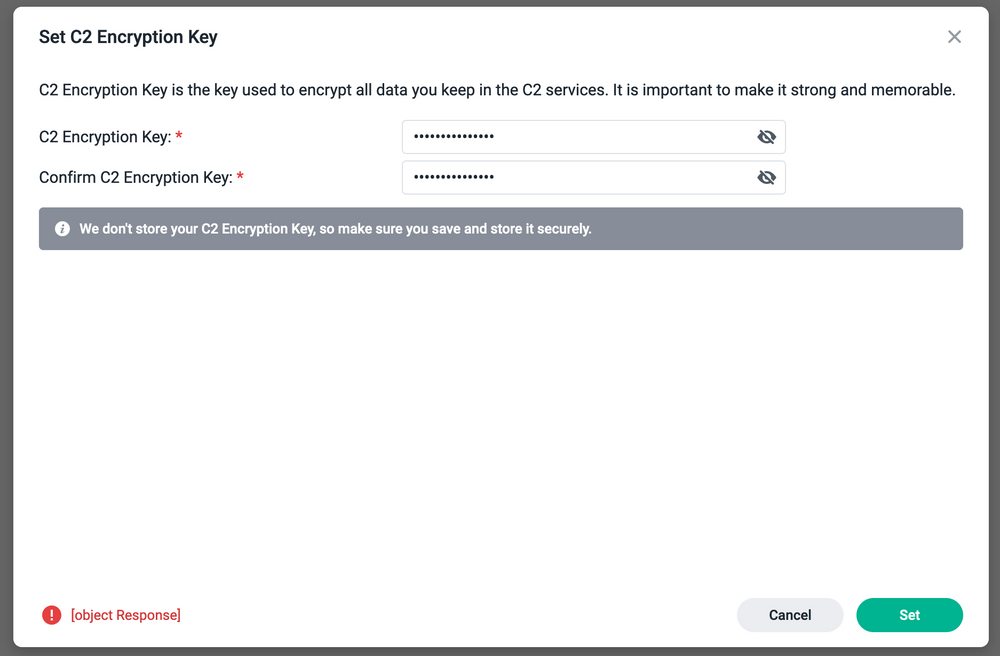Show the C2 Encryption Key characters
This screenshot has height=656, width=1000.
point(766,137)
